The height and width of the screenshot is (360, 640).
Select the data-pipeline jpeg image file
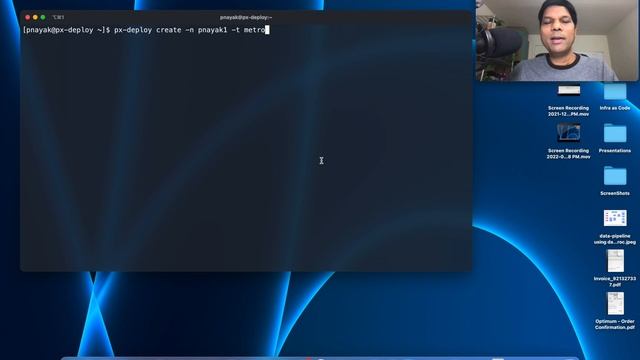pos(615,218)
